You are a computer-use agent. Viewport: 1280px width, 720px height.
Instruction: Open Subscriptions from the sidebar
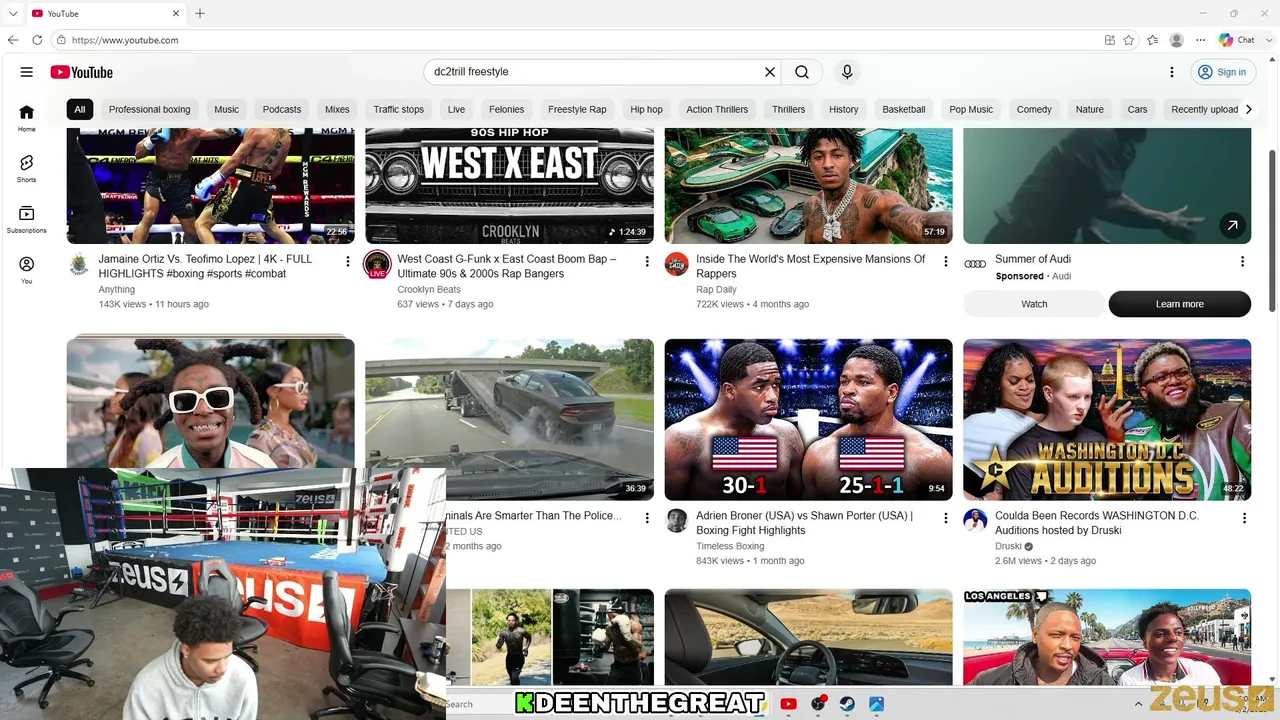26,219
